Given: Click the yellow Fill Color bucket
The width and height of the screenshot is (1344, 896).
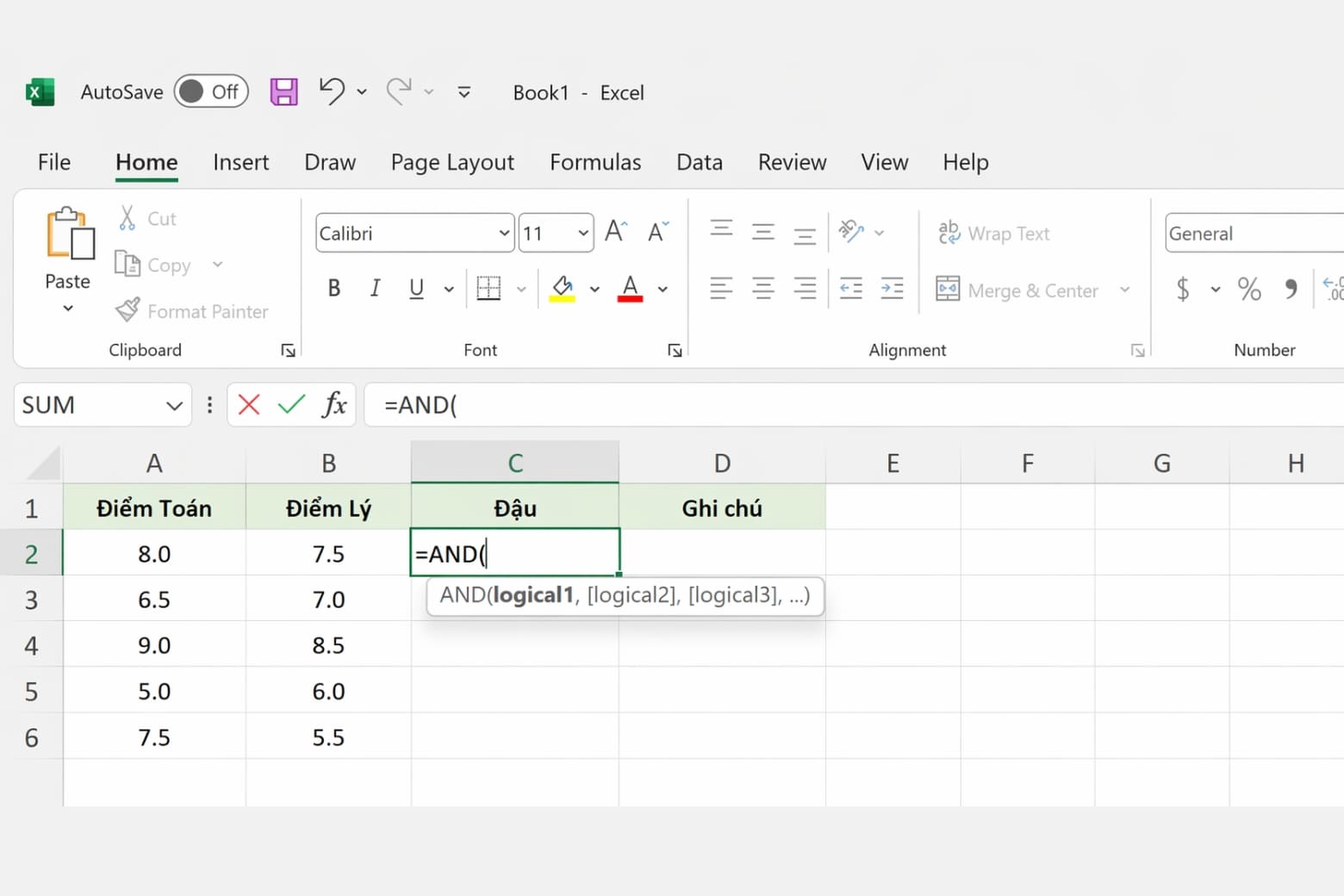Looking at the screenshot, I should click(563, 289).
